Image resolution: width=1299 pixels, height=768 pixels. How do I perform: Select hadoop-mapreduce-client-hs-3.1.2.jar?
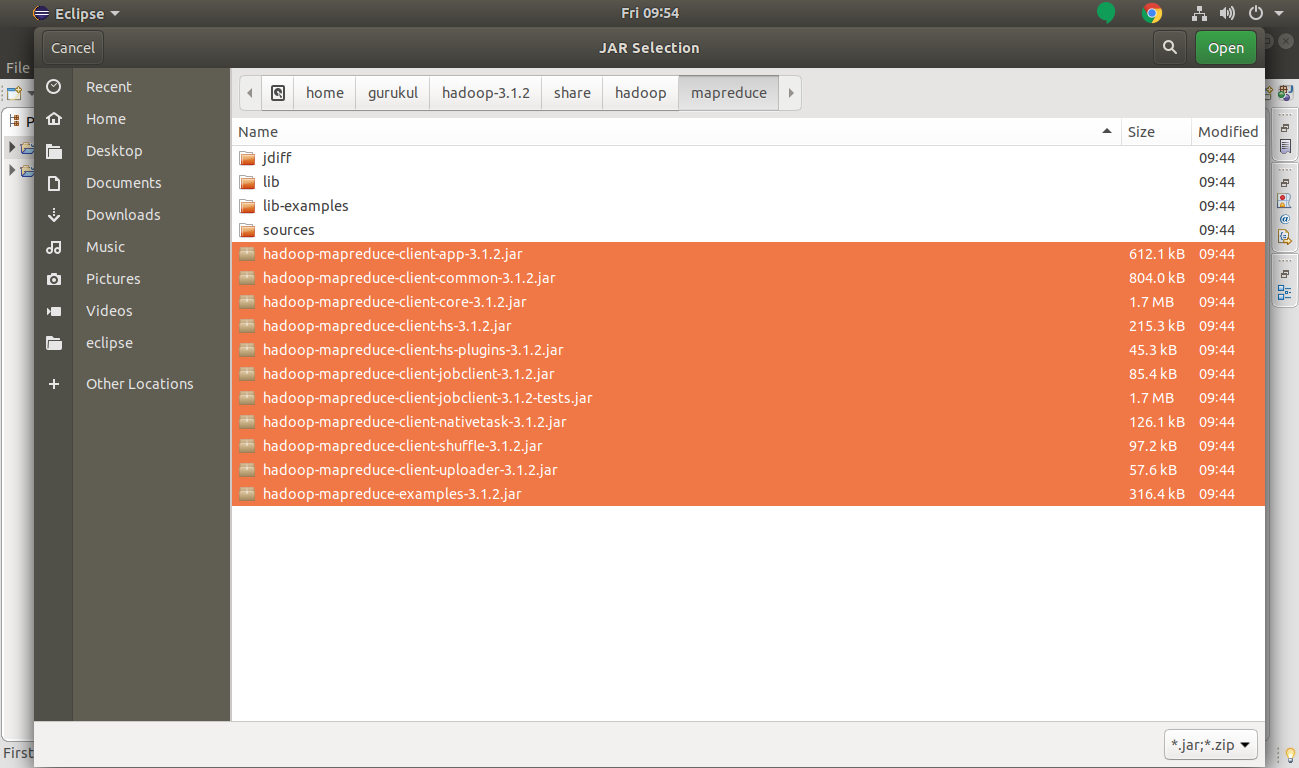click(748, 326)
